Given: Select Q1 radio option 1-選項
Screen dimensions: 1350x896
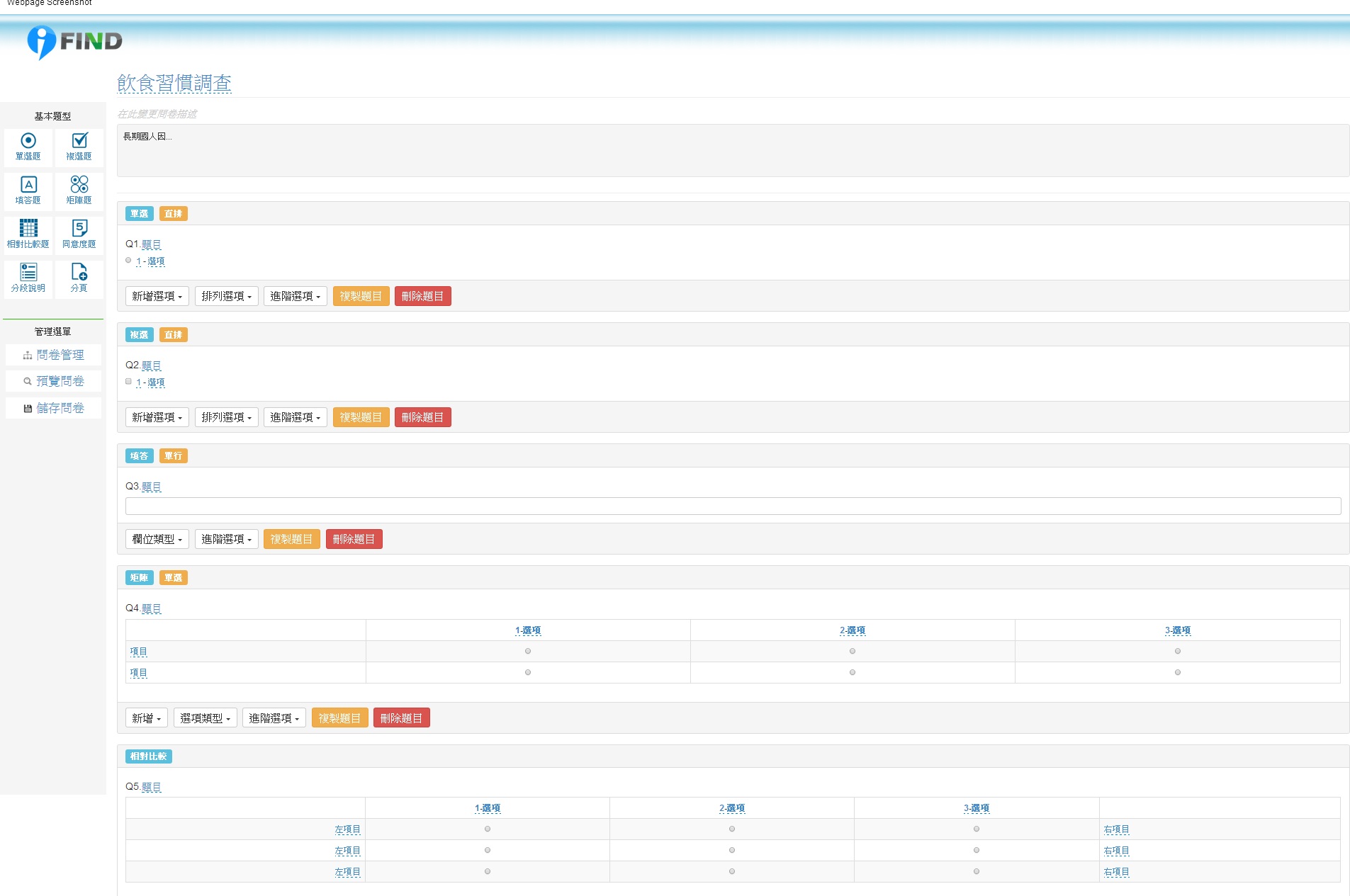Looking at the screenshot, I should click(128, 261).
